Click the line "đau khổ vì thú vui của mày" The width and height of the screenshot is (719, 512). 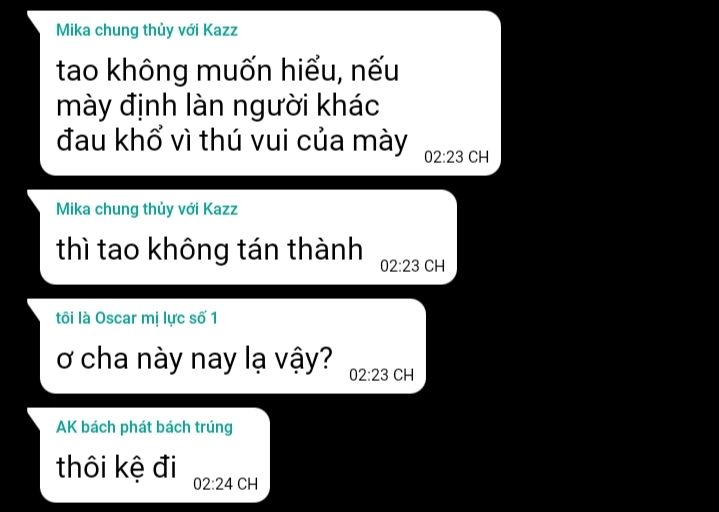(x=232, y=140)
